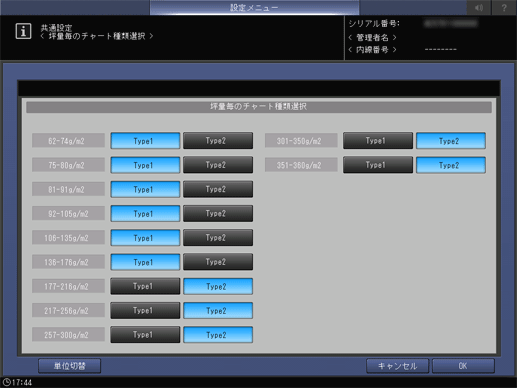Confirm settings with the OK button
Image resolution: width=517 pixels, height=388 pixels.
463,366
